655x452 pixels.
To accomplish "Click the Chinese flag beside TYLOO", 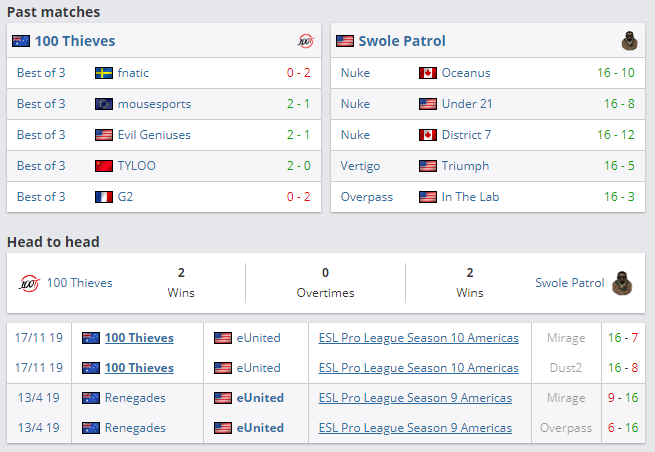I will (104, 166).
